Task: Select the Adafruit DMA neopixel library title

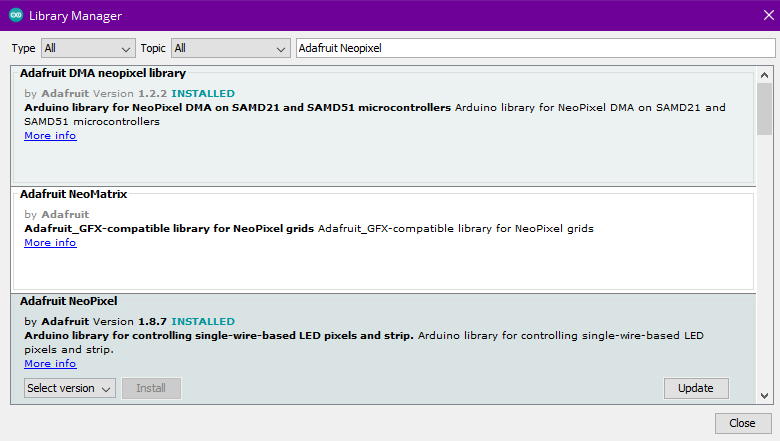Action: 103,73
